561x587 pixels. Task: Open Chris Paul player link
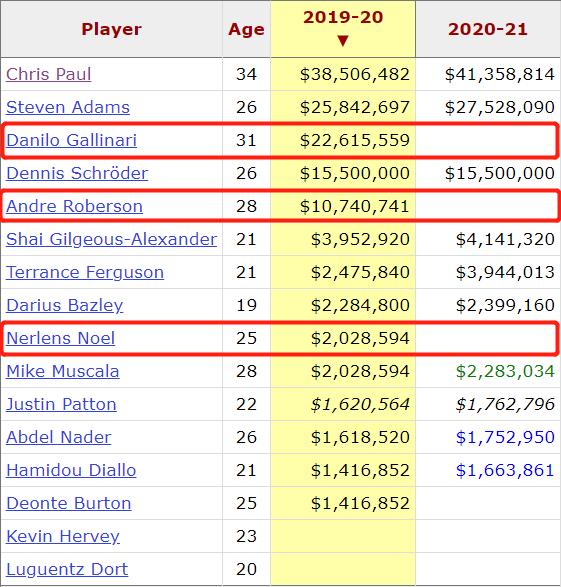[x=49, y=74]
